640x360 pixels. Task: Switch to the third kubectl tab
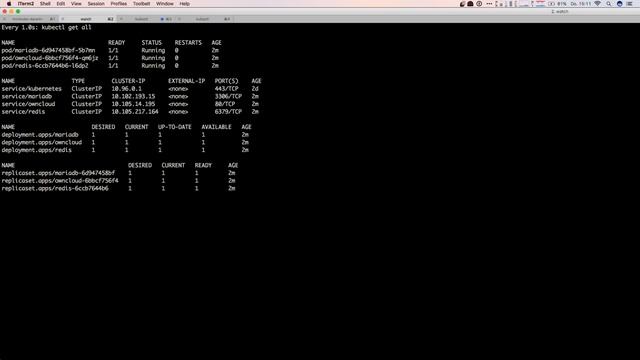coord(147,19)
